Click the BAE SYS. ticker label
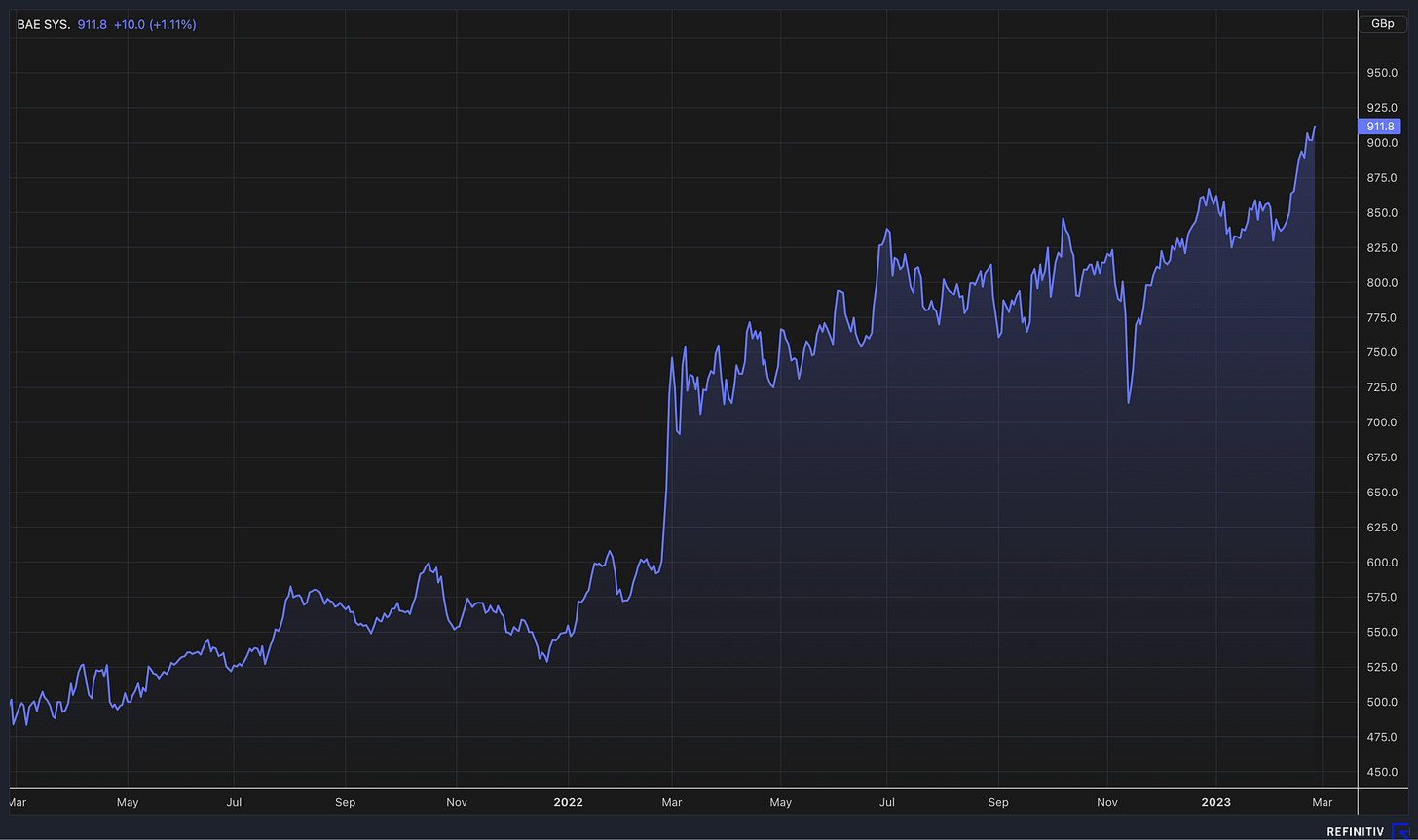This screenshot has height=840, width=1418. pyautogui.click(x=44, y=24)
